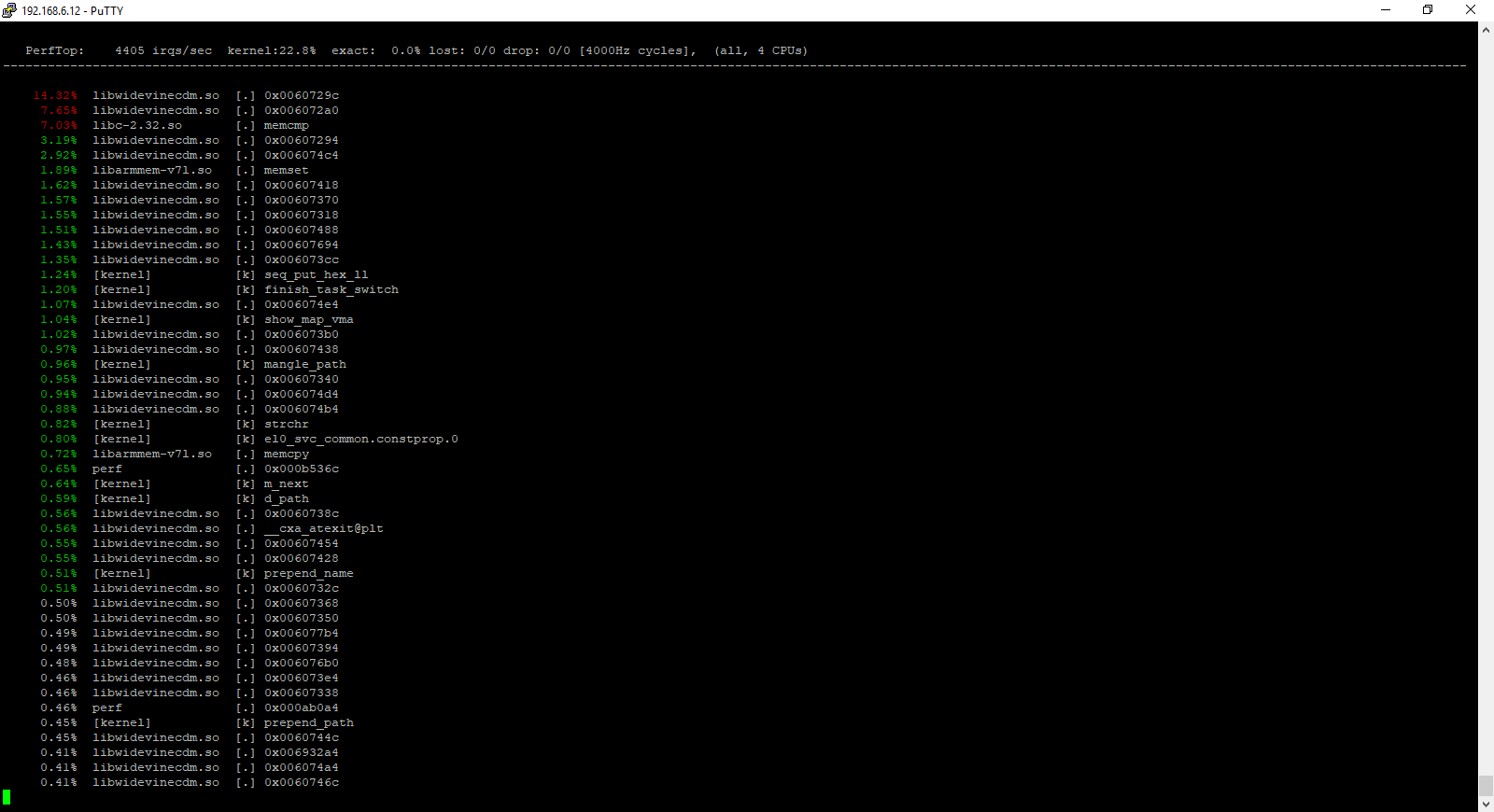Select the memcmp symbol in libc row
The height and width of the screenshot is (812, 1494).
point(286,125)
